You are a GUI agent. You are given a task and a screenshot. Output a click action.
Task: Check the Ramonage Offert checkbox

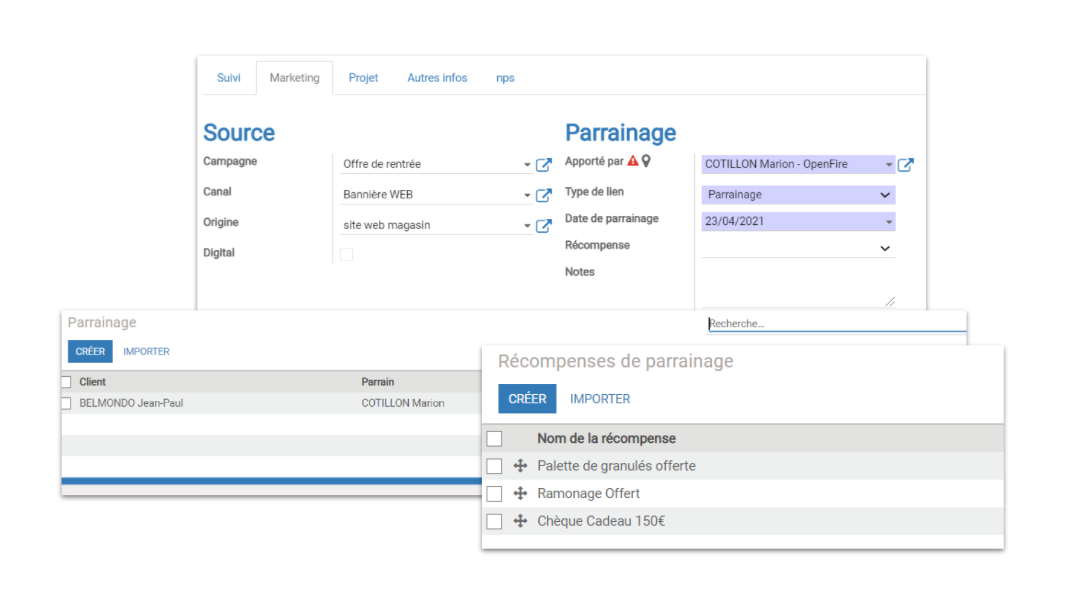(494, 494)
